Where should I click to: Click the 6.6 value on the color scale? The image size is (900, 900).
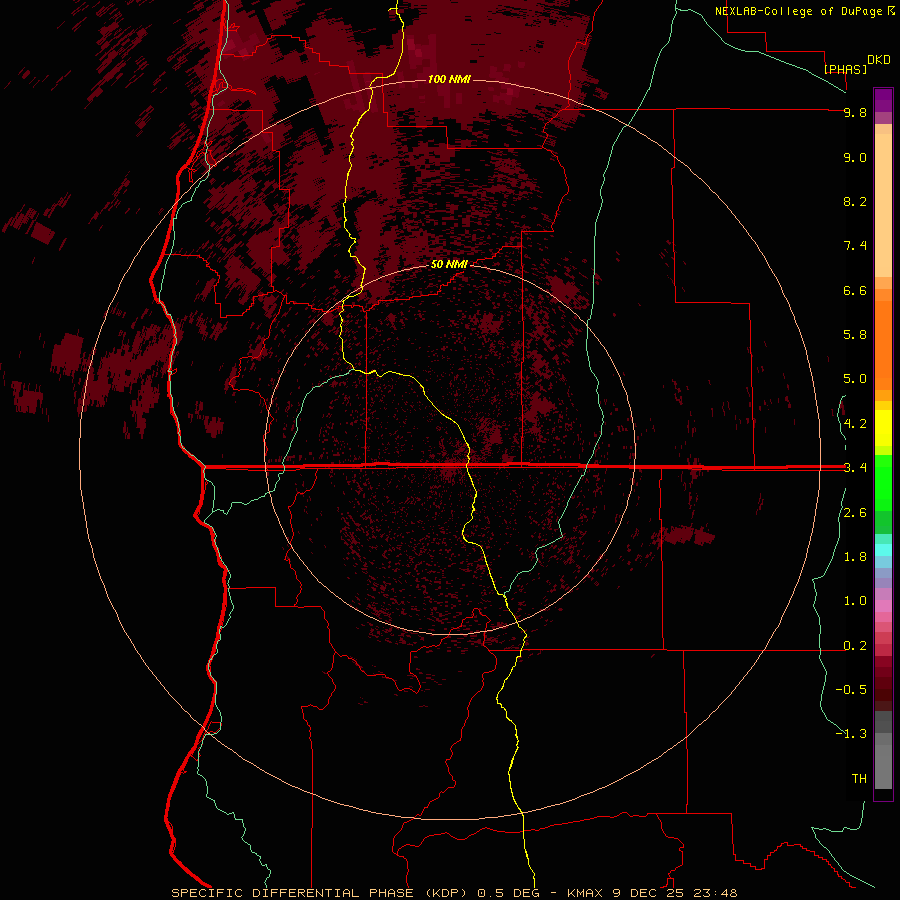855,290
